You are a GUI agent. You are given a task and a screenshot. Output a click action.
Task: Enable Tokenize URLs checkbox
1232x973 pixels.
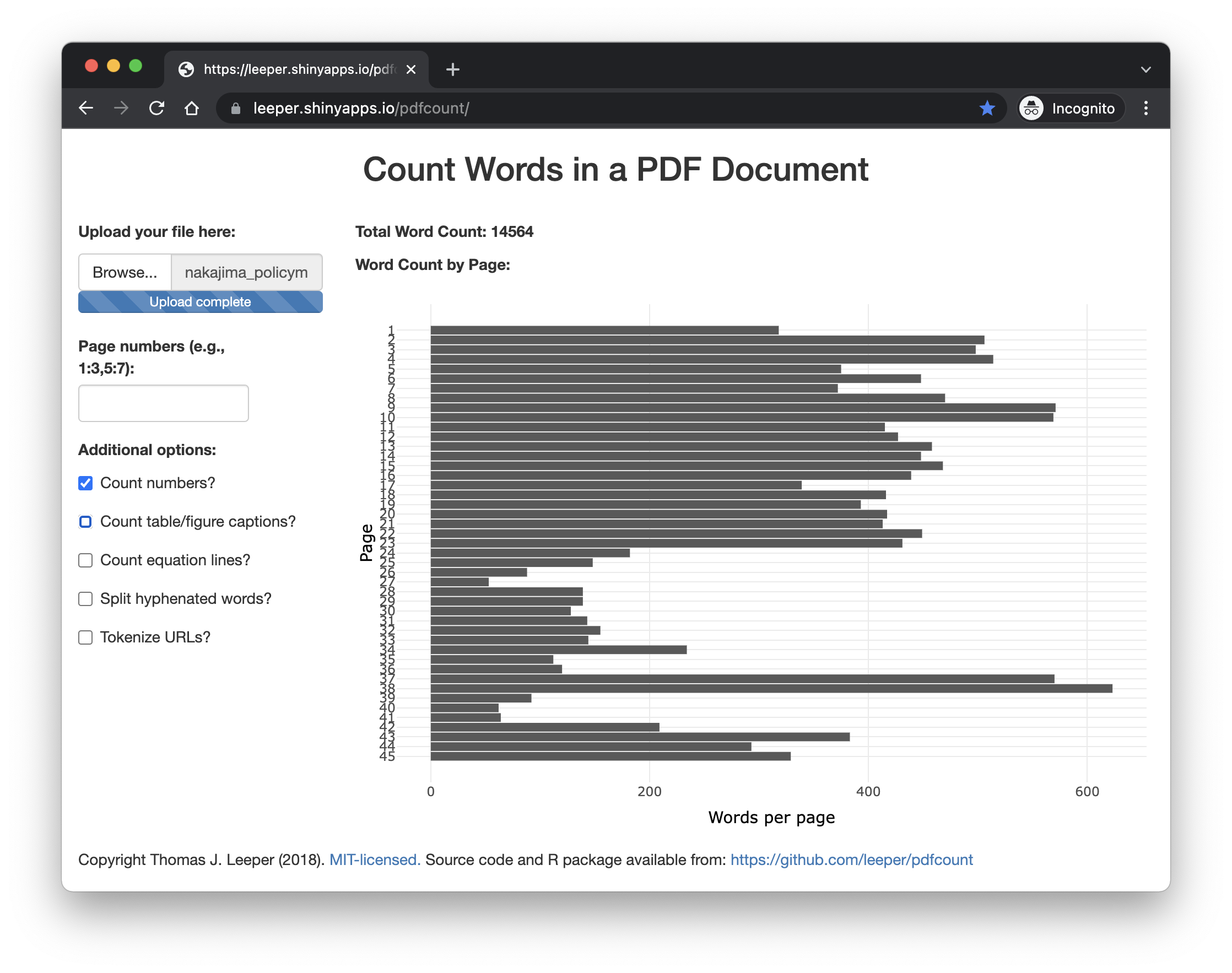click(85, 637)
